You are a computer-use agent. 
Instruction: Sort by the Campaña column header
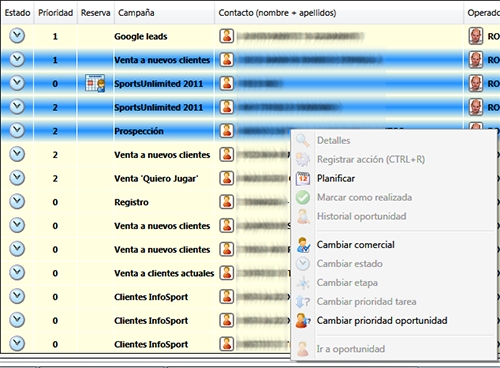point(164,13)
